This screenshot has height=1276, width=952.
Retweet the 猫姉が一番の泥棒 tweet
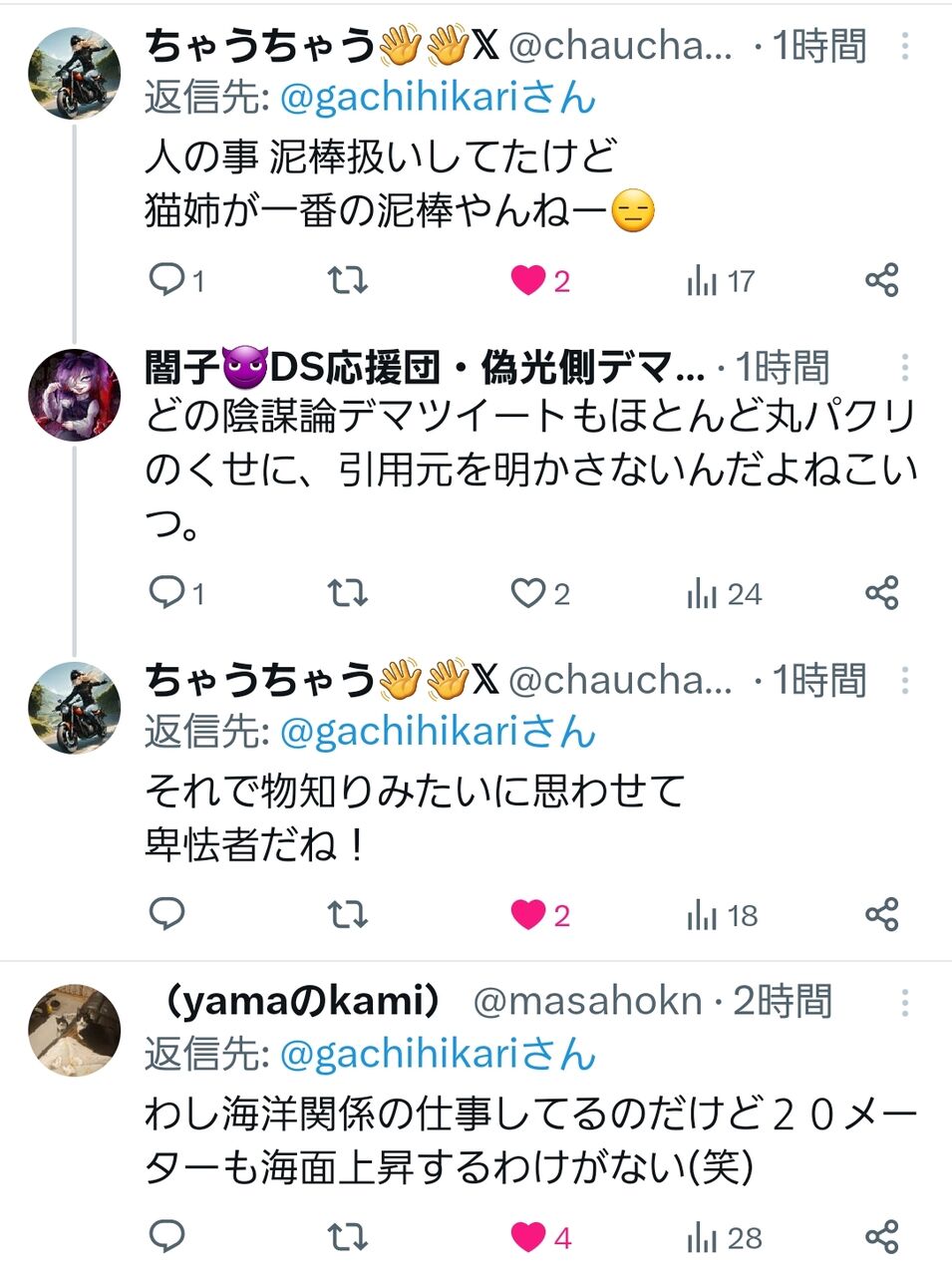(348, 280)
